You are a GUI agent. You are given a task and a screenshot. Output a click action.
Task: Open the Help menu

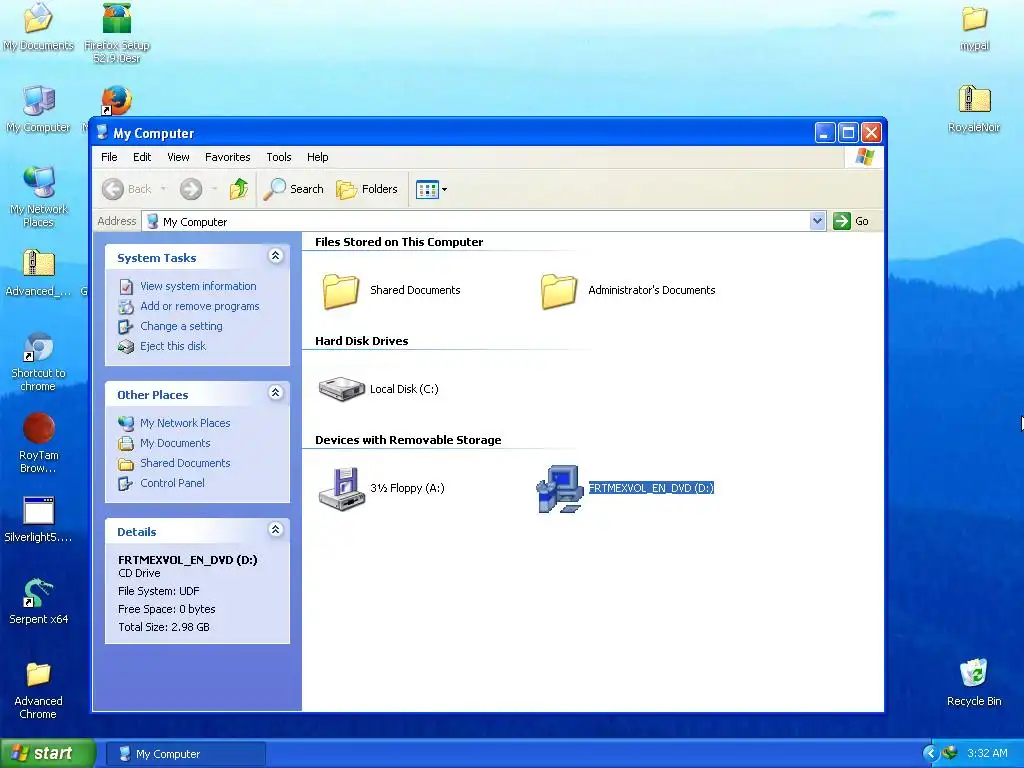(317, 157)
